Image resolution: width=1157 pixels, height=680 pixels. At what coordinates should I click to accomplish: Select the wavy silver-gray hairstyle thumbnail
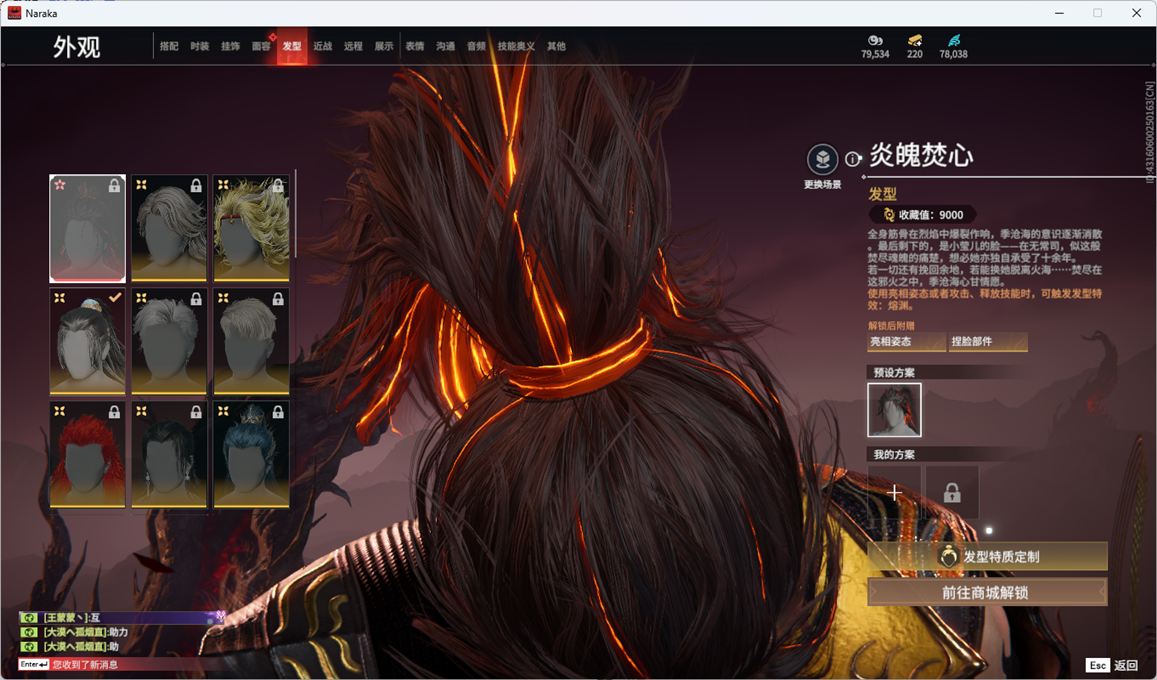pos(169,228)
